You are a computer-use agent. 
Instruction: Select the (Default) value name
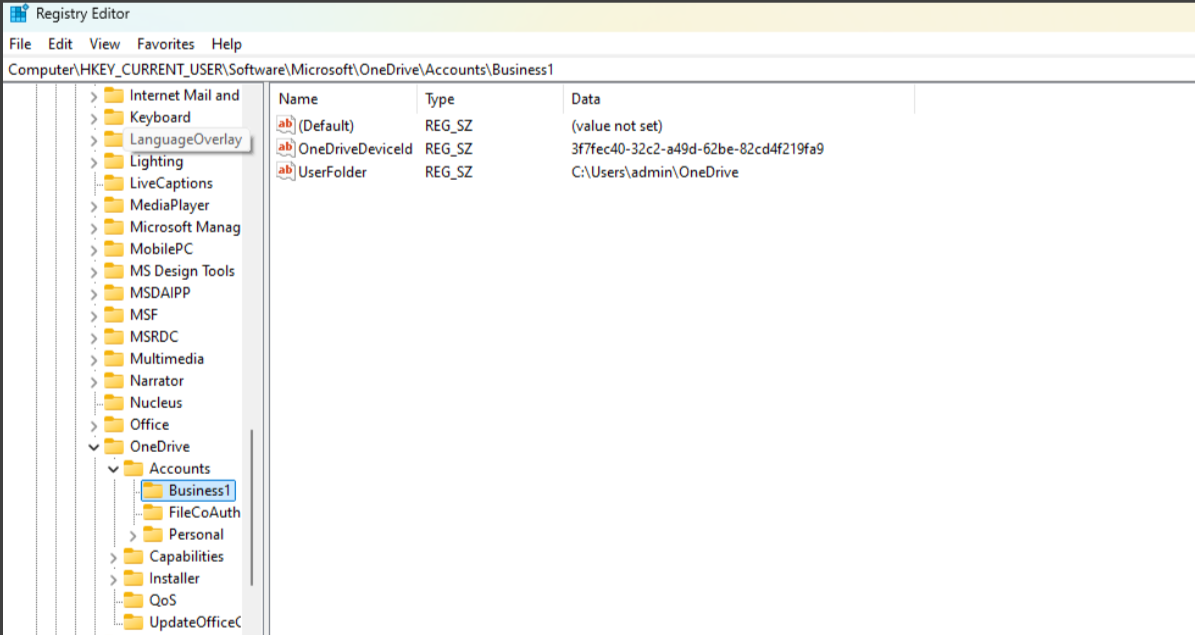[326, 126]
